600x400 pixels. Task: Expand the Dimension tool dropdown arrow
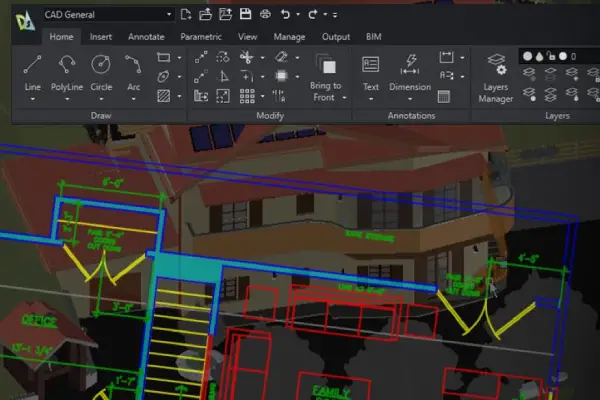pyautogui.click(x=409, y=98)
